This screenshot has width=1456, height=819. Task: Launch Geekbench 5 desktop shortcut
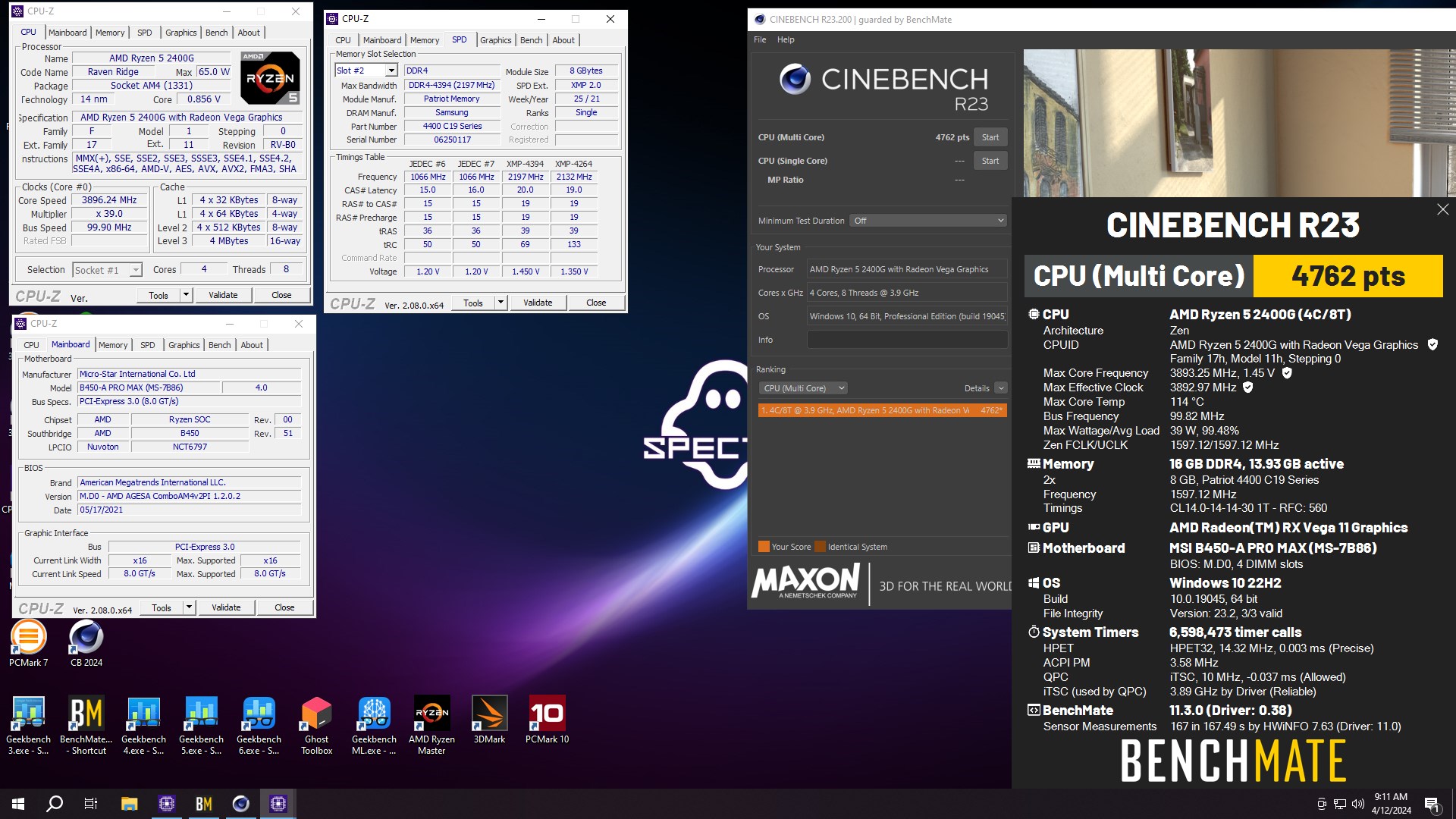[x=201, y=726]
